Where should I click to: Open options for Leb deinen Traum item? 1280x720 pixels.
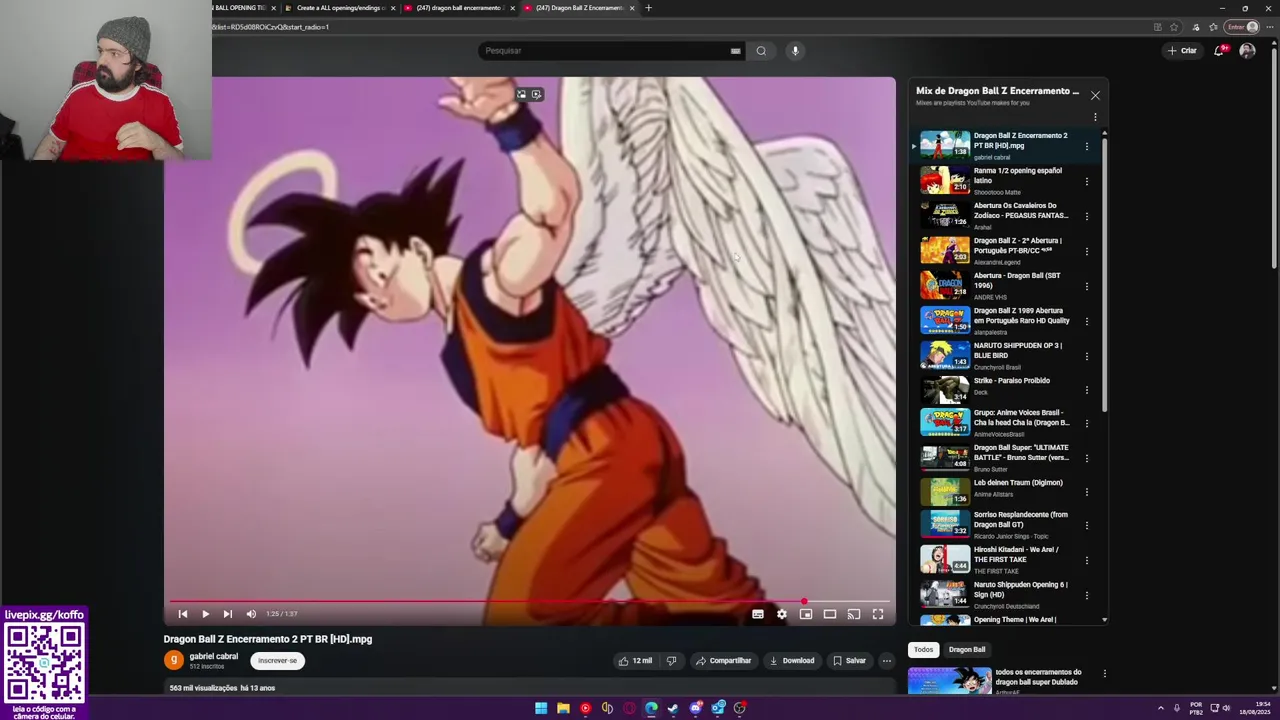point(1087,491)
